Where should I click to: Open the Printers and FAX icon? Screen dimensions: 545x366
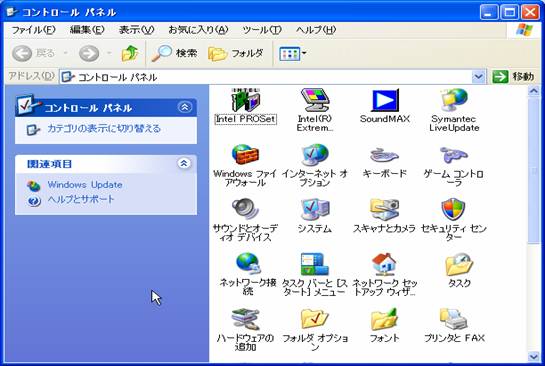(454, 319)
